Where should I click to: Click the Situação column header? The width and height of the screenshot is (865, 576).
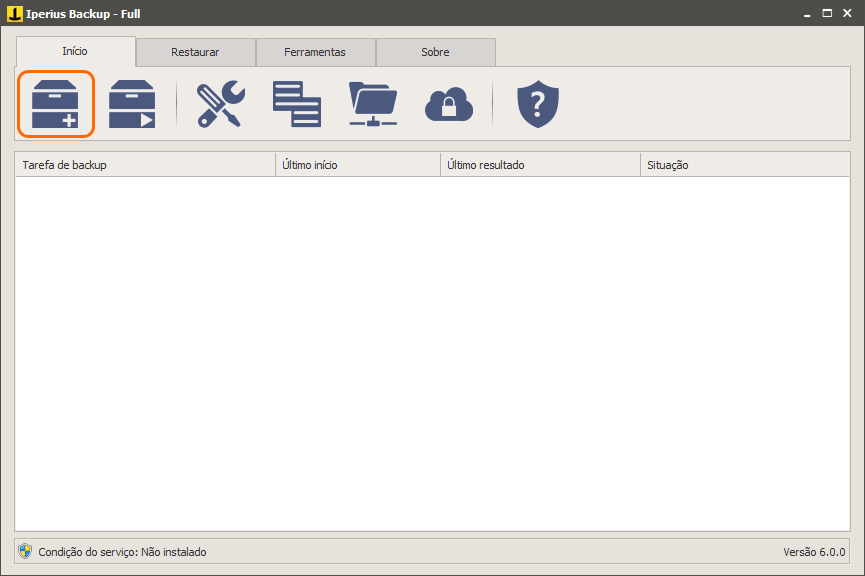point(745,165)
